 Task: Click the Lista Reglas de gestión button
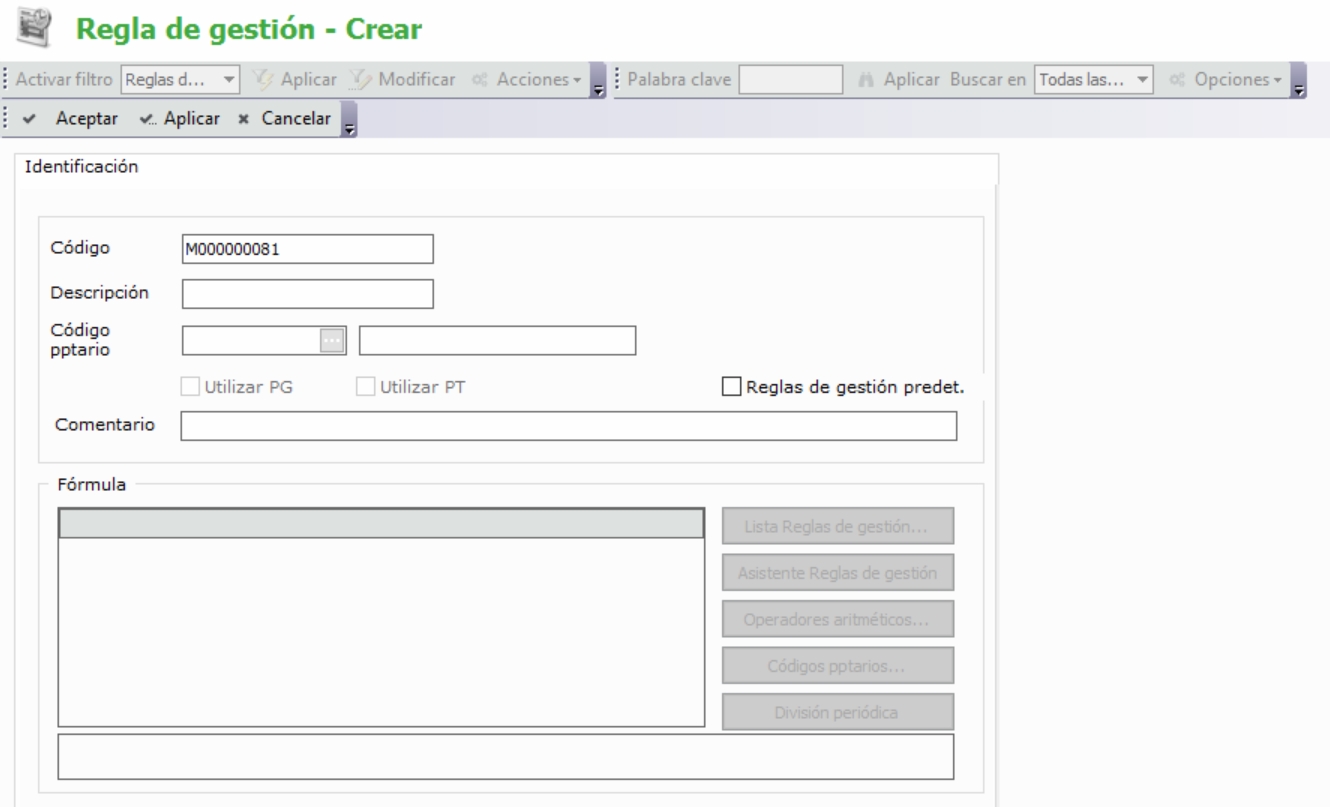pyautogui.click(x=837, y=525)
